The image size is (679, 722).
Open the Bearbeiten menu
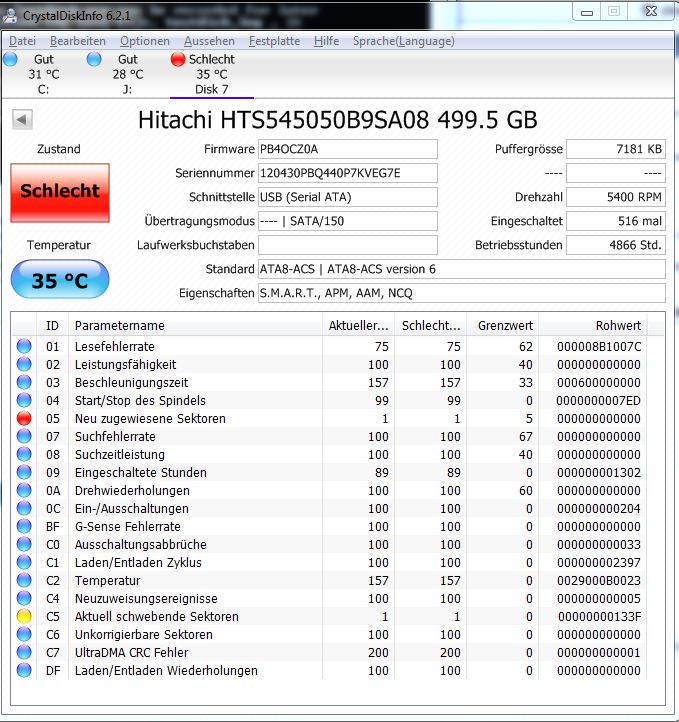pyautogui.click(x=77, y=41)
